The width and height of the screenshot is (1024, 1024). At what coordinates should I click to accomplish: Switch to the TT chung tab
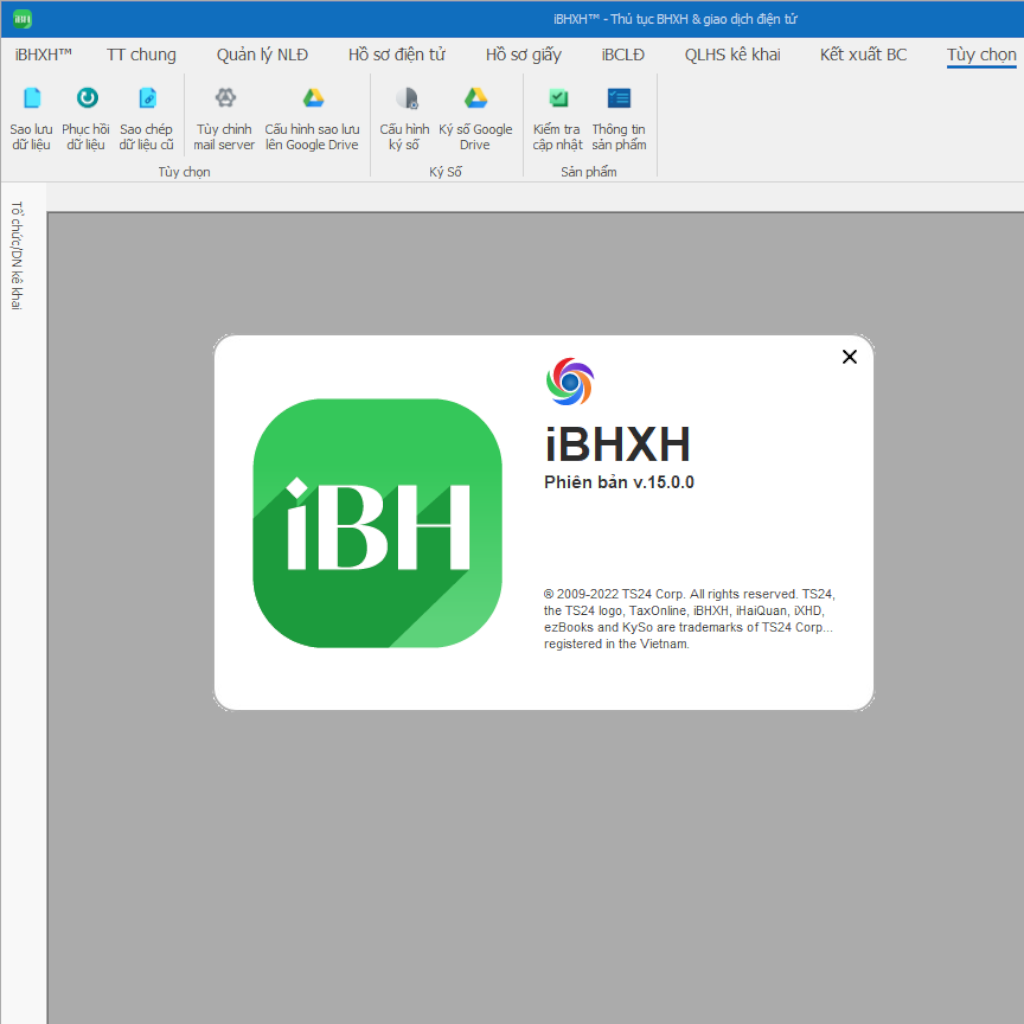(141, 55)
